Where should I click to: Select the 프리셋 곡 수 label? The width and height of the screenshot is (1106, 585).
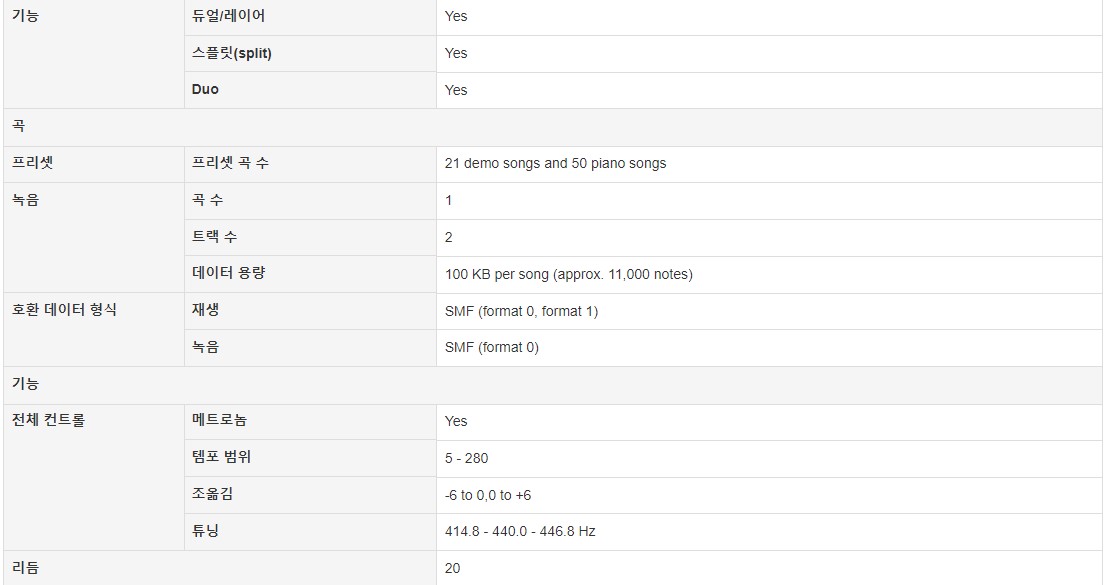[x=230, y=163]
